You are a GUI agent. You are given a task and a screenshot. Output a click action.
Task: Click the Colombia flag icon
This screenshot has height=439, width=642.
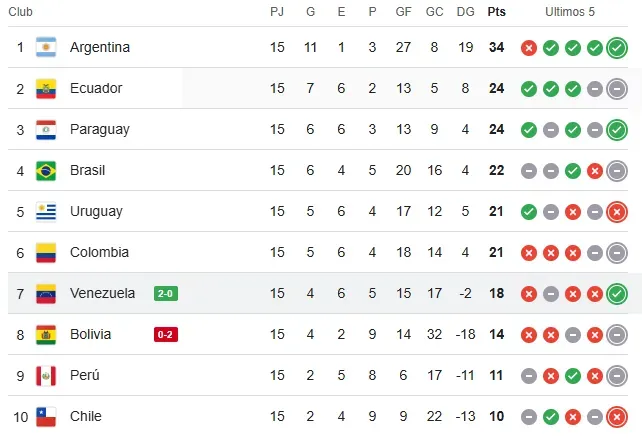pyautogui.click(x=46, y=252)
